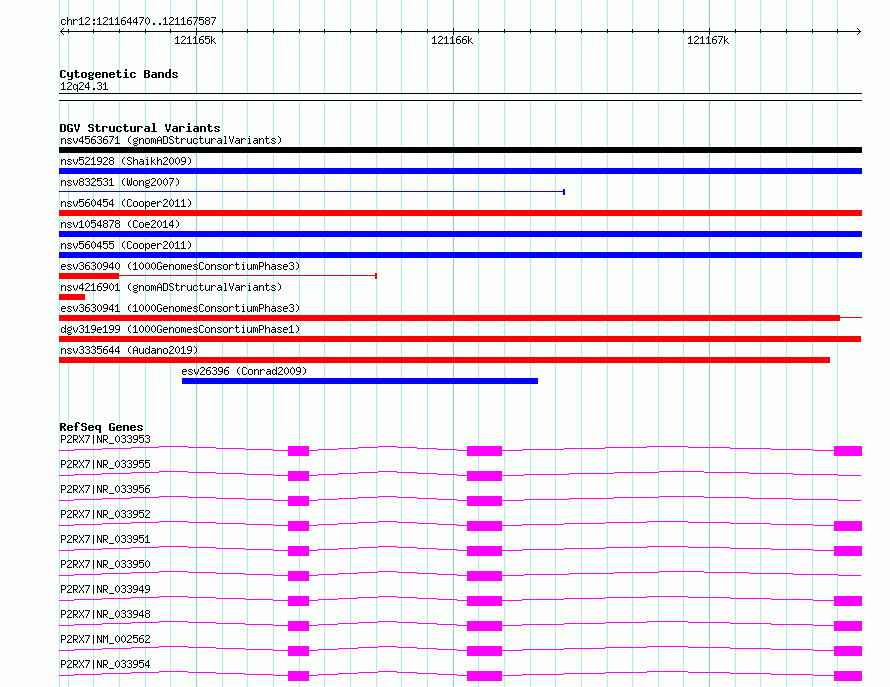
Task: Click the rightmost exon of NR_033949
Action: click(848, 601)
